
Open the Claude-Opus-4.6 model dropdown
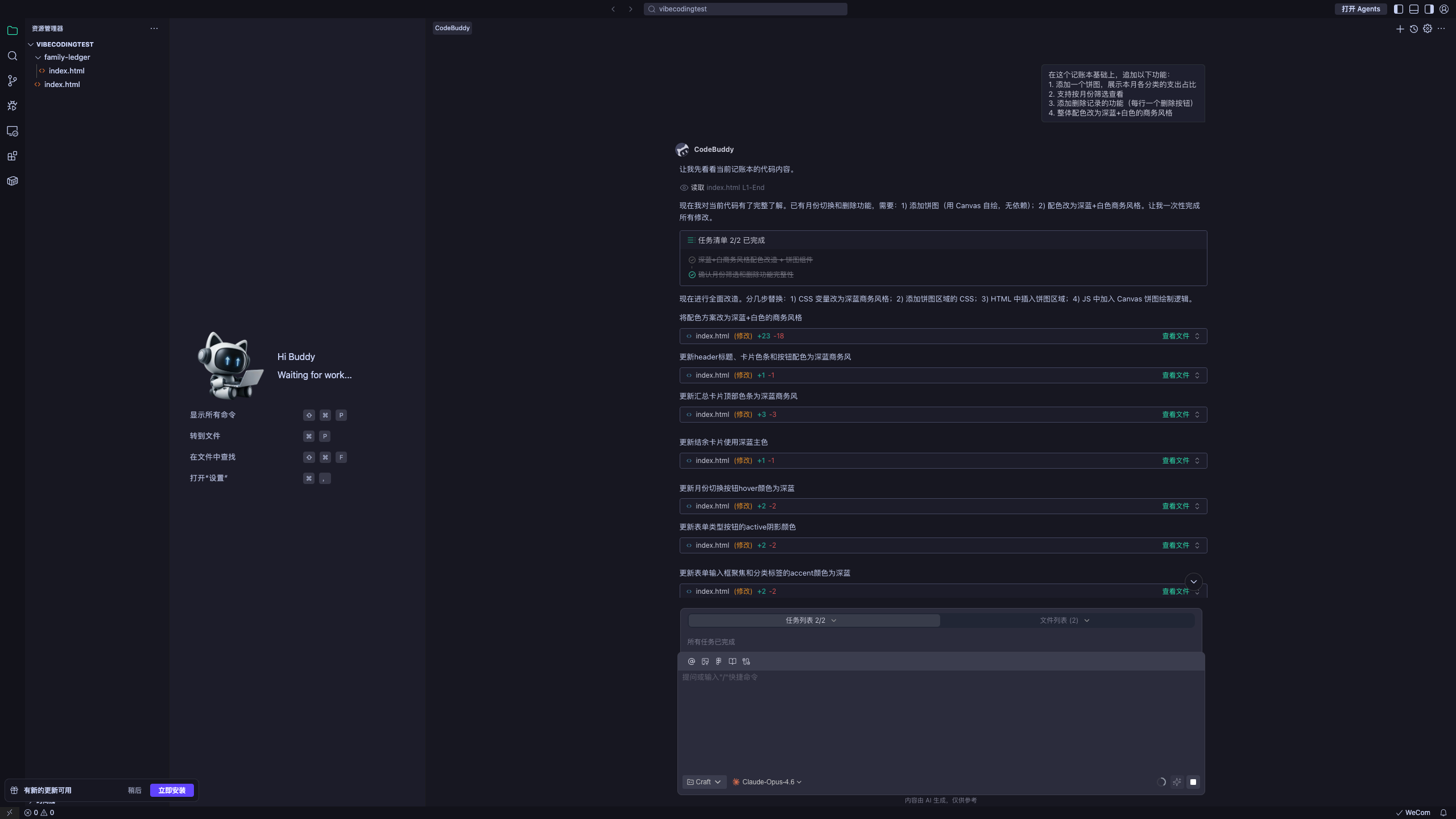click(767, 782)
